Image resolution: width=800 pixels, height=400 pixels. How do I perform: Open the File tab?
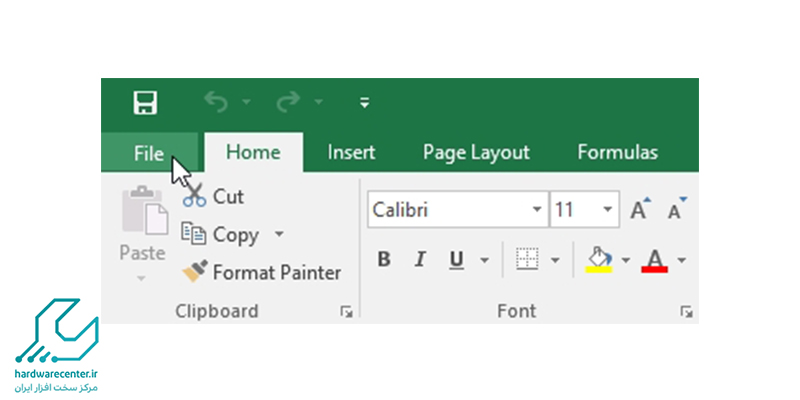(149, 153)
